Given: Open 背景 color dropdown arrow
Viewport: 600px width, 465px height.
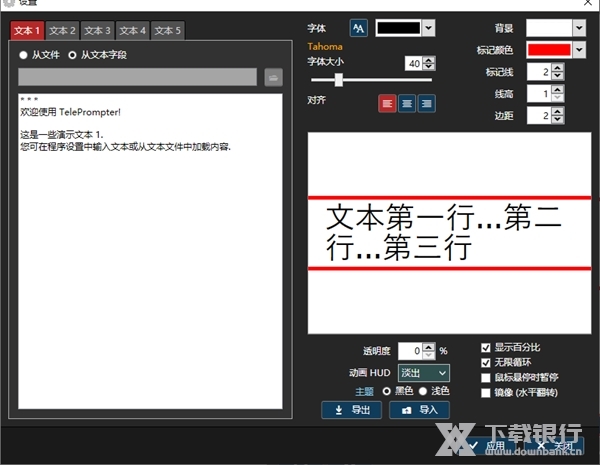Looking at the screenshot, I should tap(579, 28).
